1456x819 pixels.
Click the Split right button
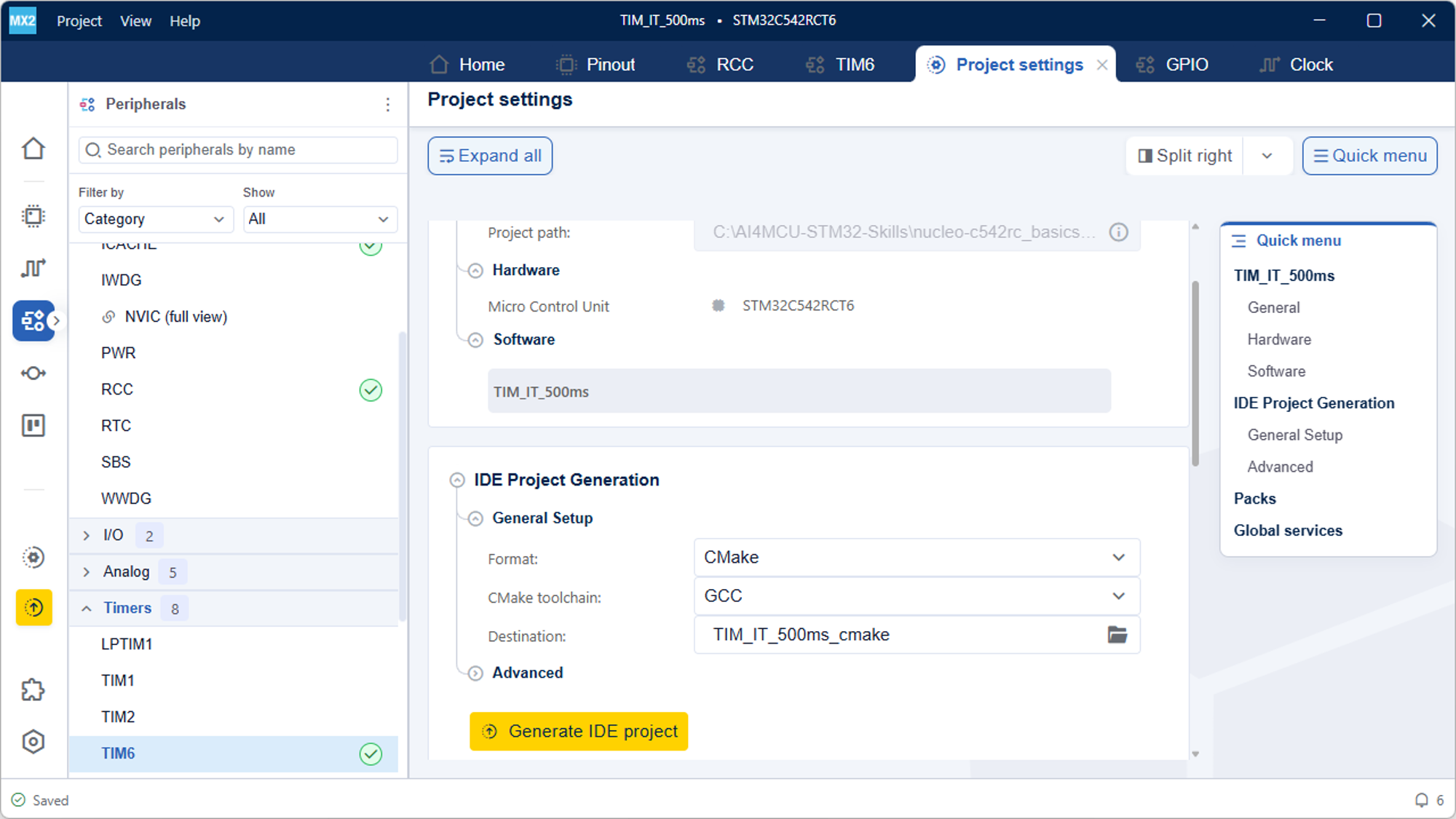(x=1185, y=156)
